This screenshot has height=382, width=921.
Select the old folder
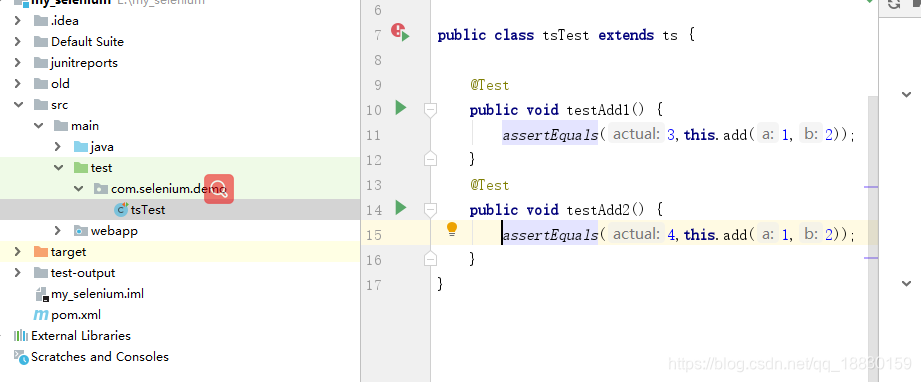(60, 83)
